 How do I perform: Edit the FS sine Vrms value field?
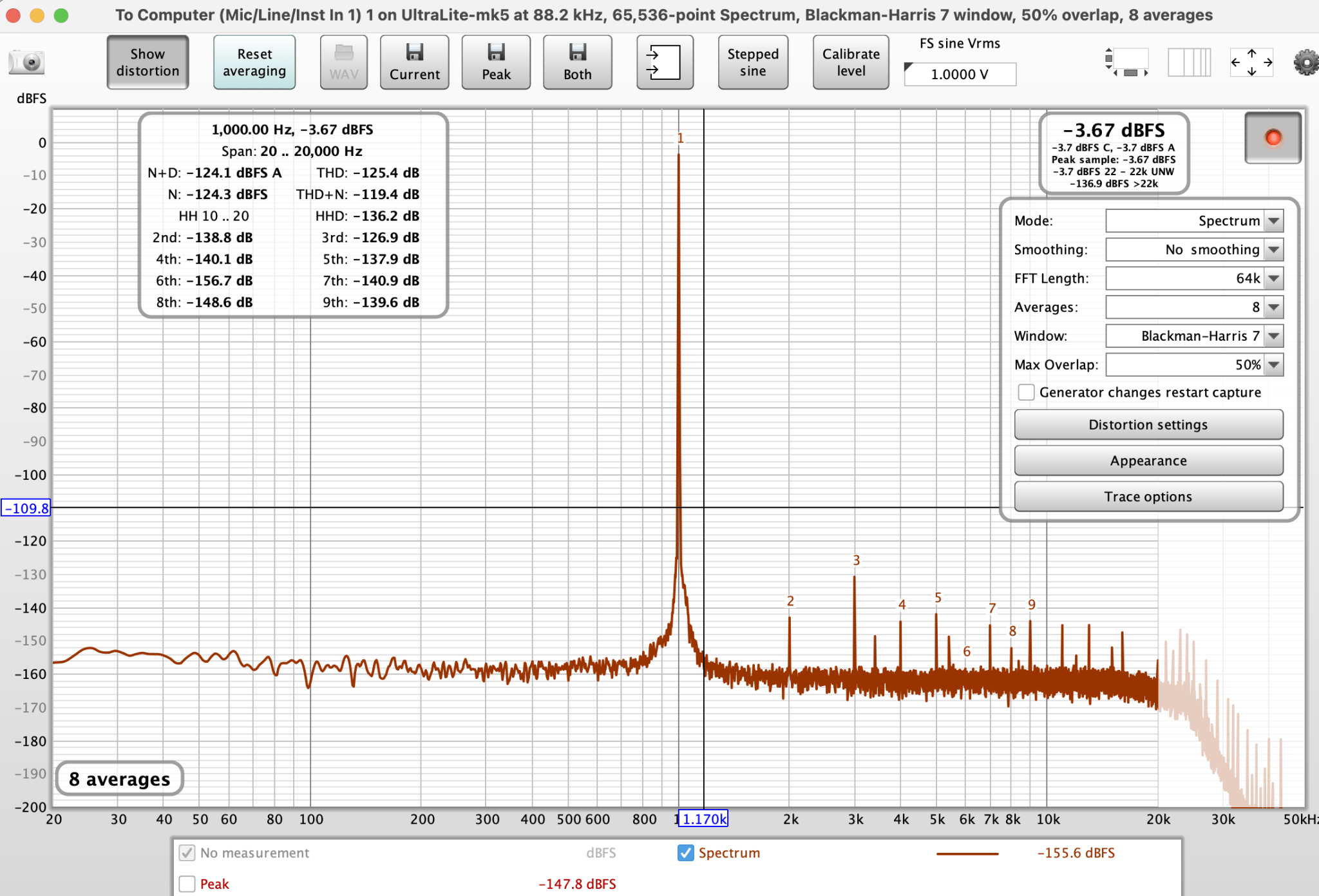[960, 74]
